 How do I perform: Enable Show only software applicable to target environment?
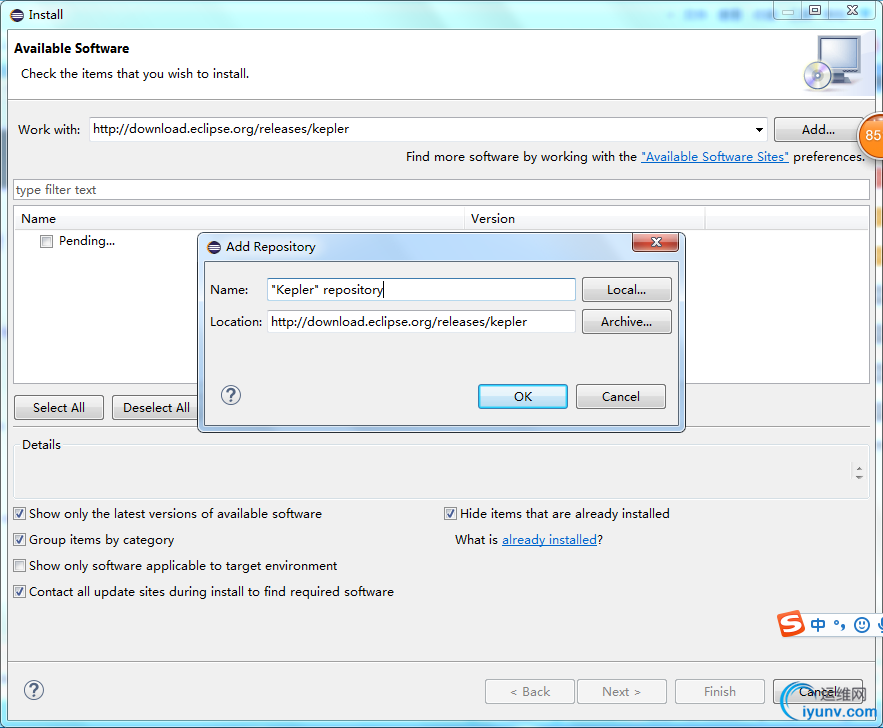point(20,565)
